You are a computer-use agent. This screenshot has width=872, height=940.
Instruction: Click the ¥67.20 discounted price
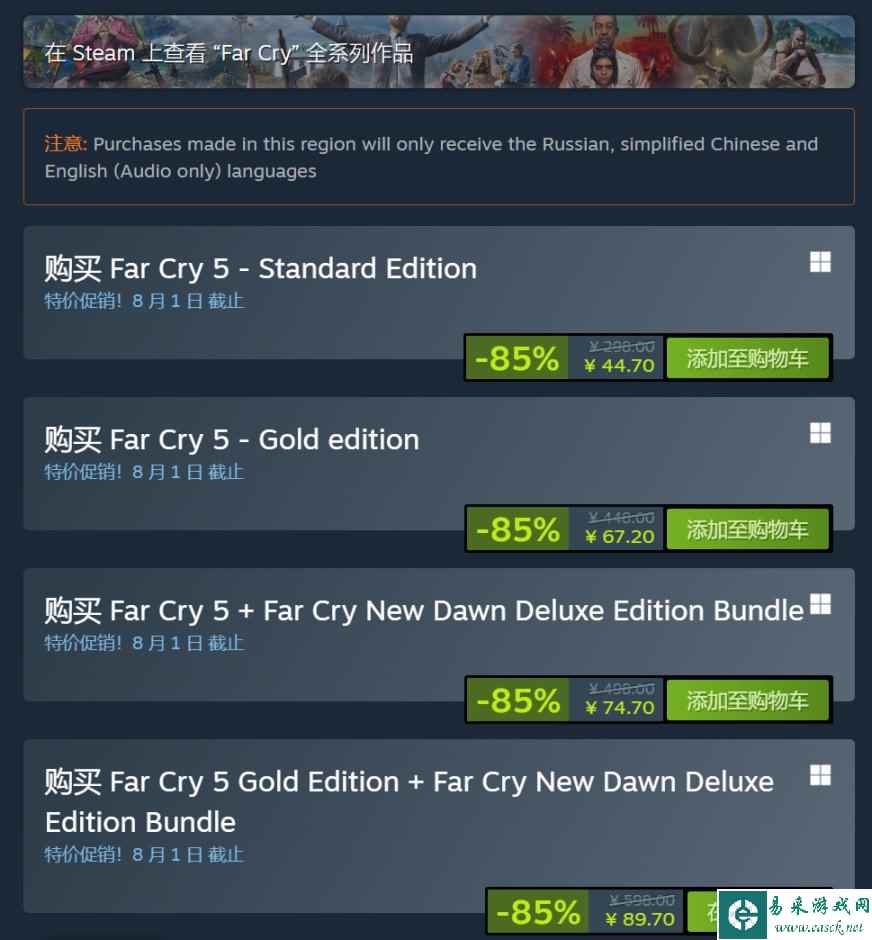[x=619, y=536]
